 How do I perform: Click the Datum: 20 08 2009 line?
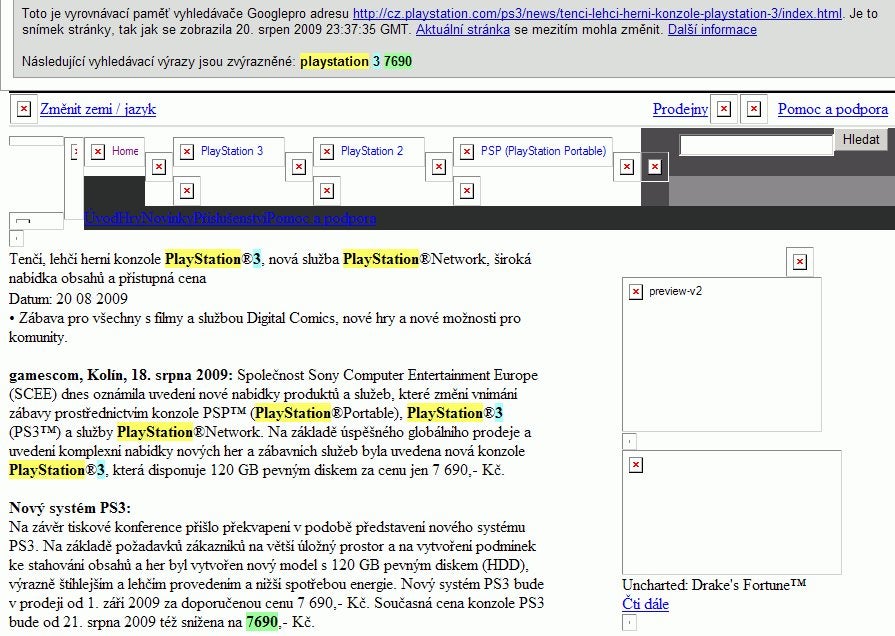pyautogui.click(x=68, y=298)
